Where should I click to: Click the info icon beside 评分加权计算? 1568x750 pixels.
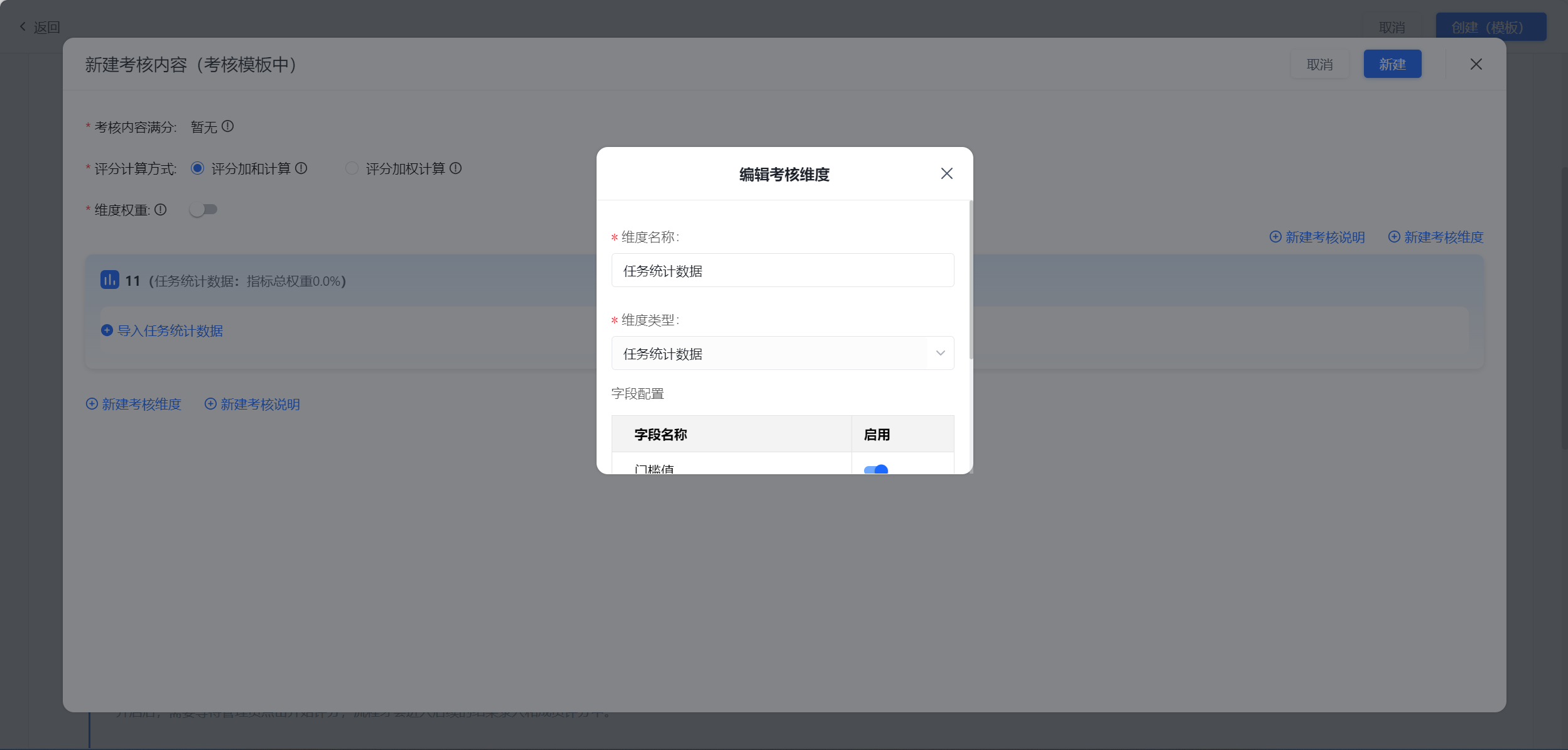click(456, 168)
